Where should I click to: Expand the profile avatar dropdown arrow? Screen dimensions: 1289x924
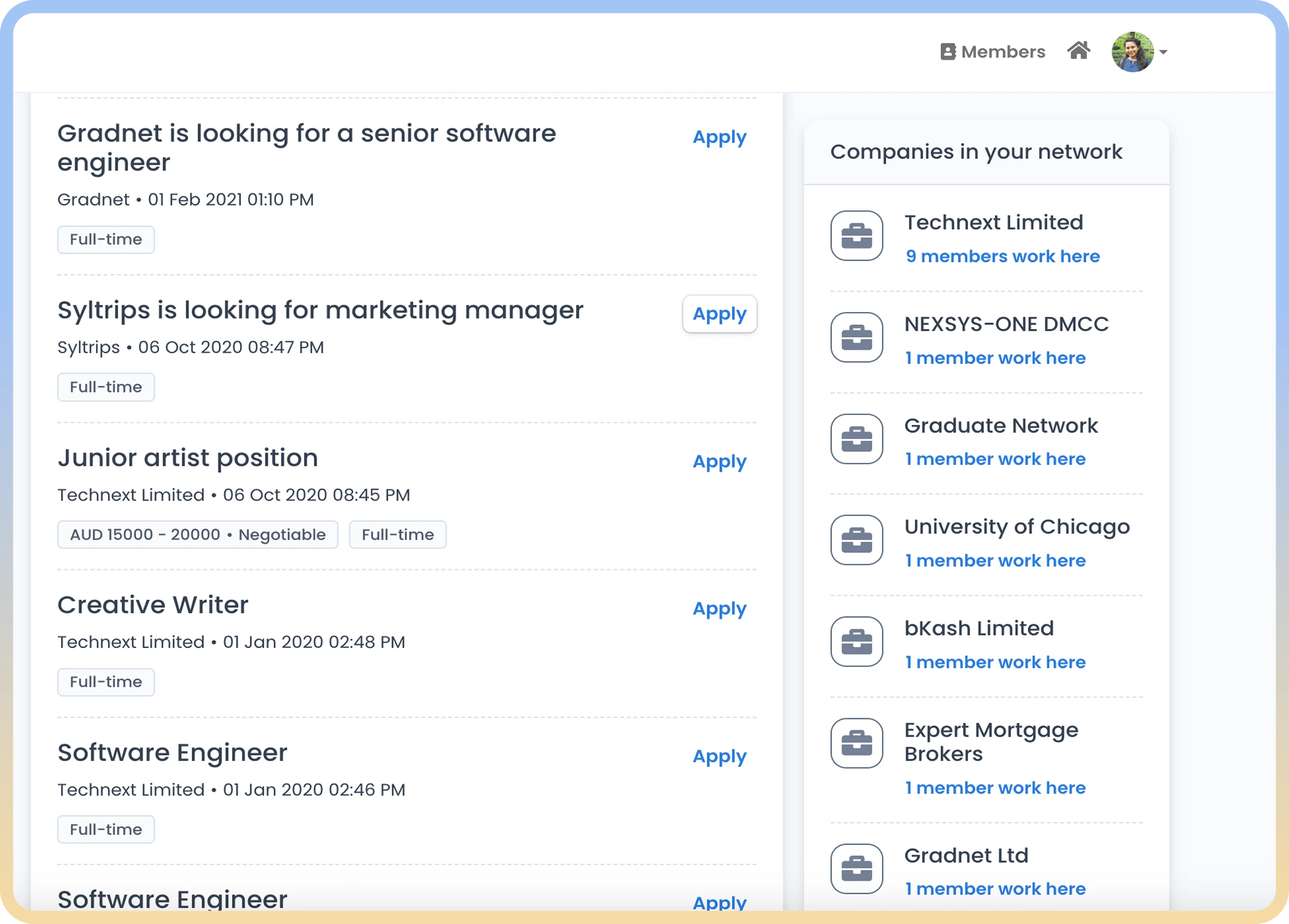tap(1163, 52)
